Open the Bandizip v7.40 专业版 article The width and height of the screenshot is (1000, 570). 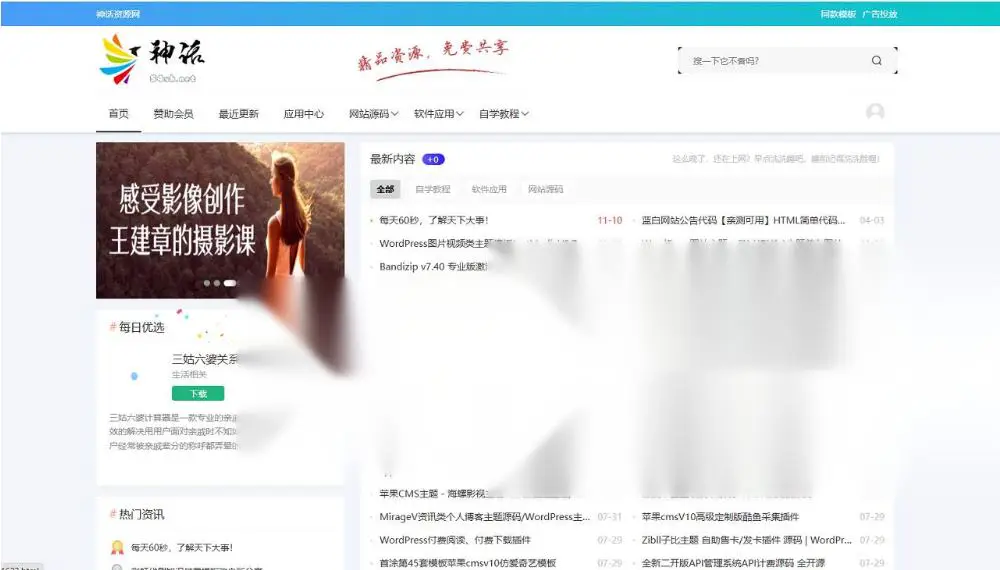(x=433, y=267)
